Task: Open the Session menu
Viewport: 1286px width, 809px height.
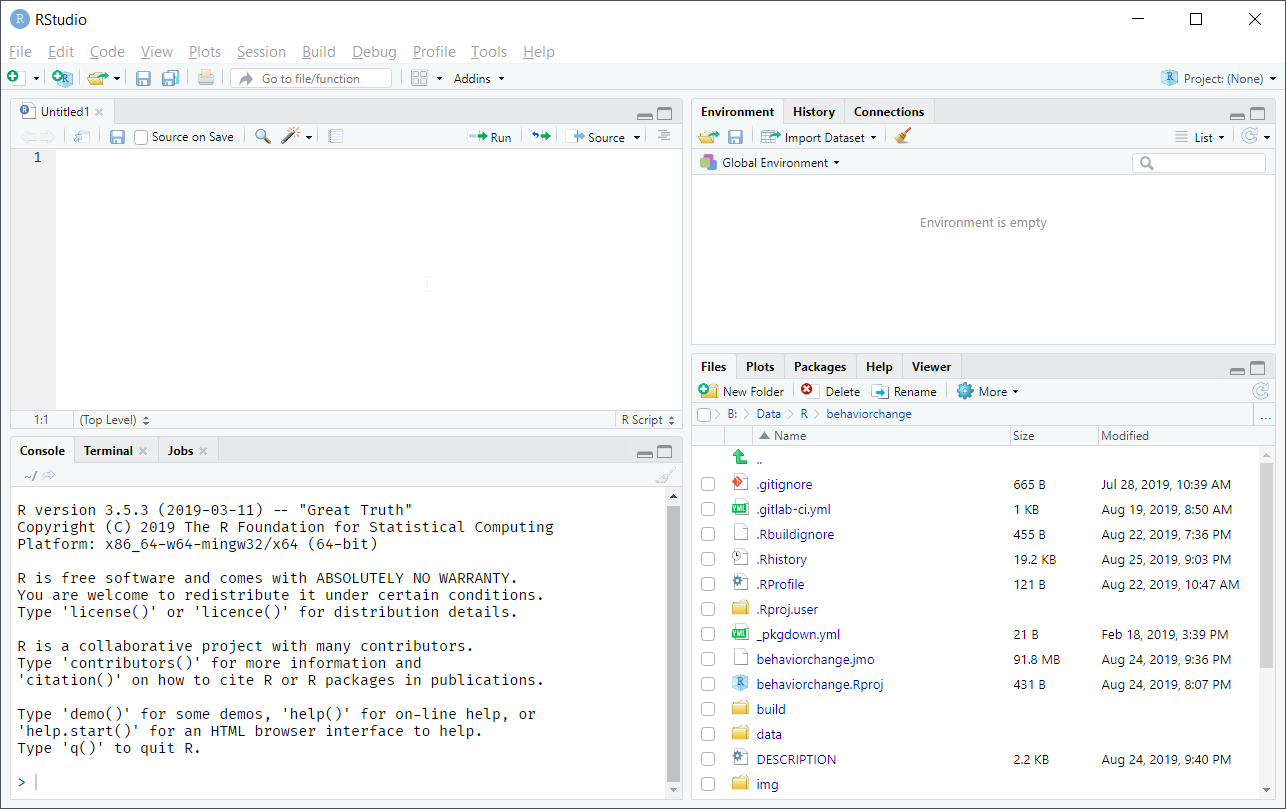Action: coord(261,52)
